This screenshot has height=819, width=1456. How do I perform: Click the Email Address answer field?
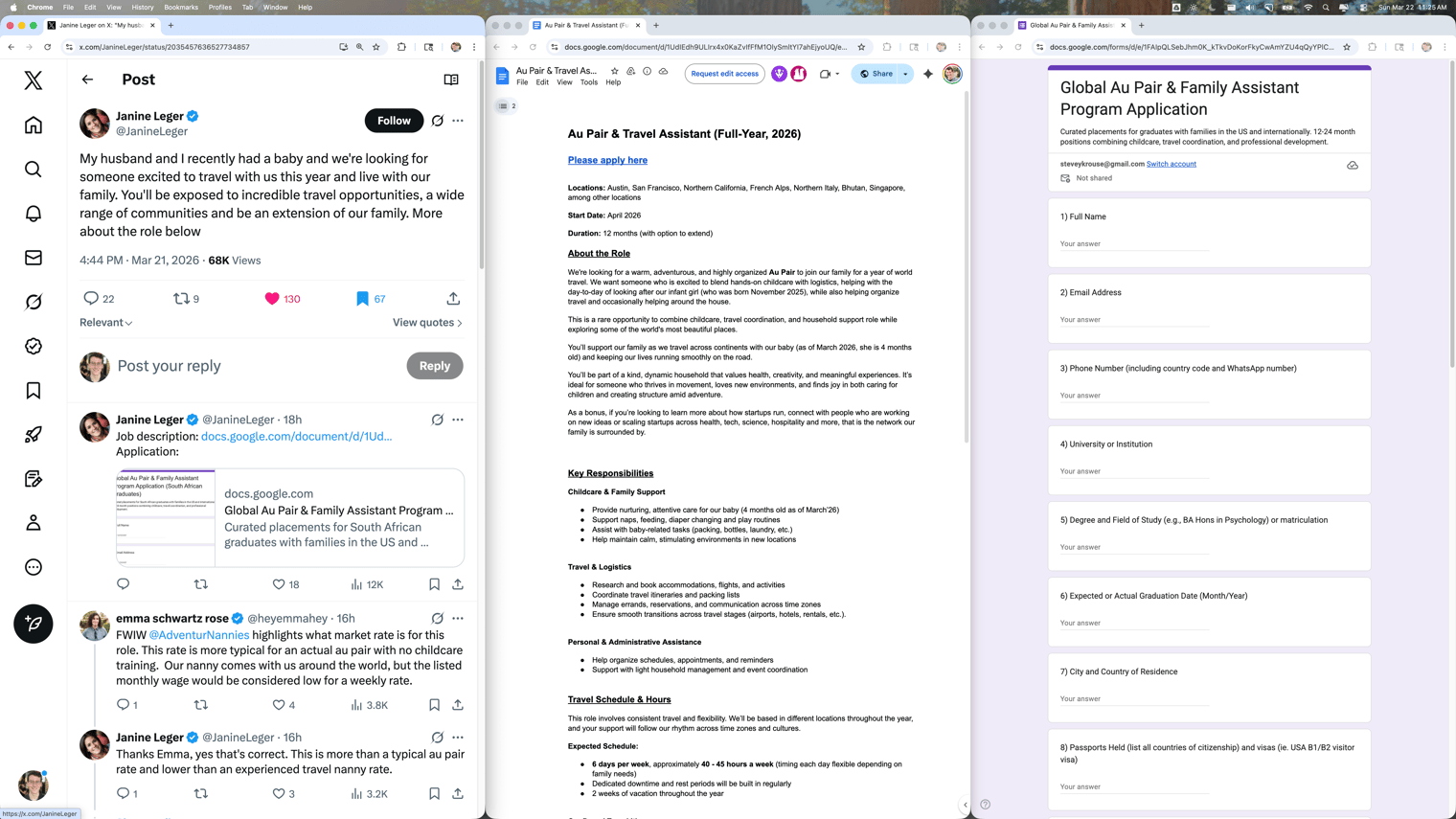1134,320
